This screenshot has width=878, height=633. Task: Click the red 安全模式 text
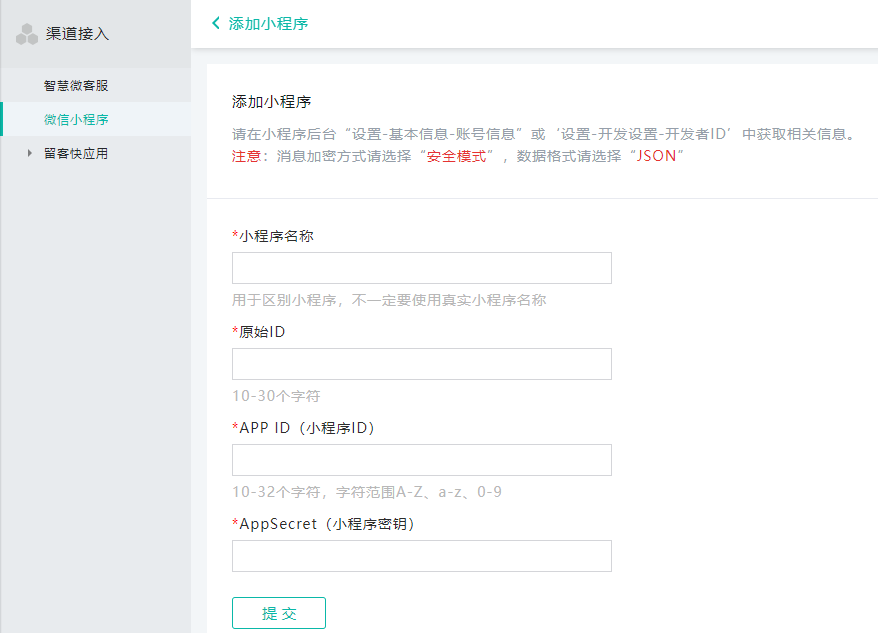(x=455, y=157)
